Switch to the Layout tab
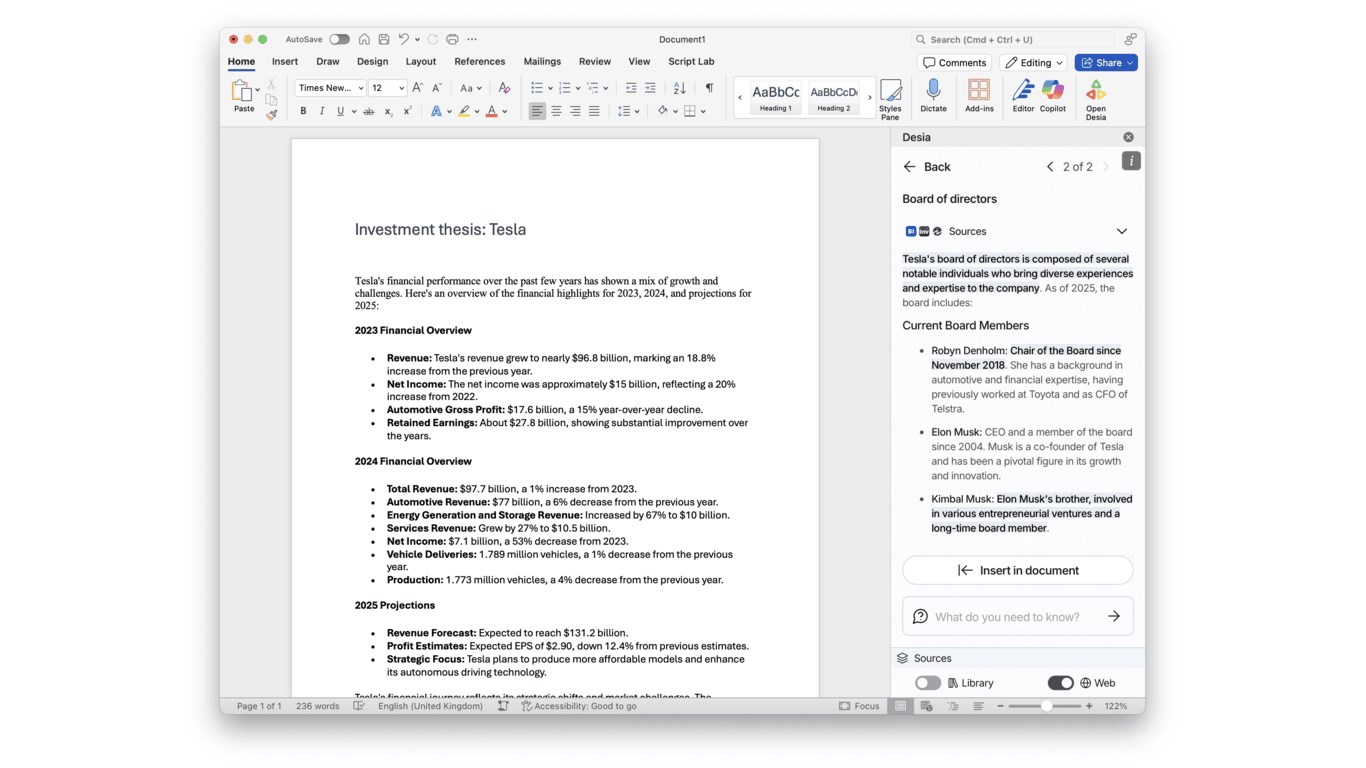The image size is (1366, 768). (x=421, y=62)
